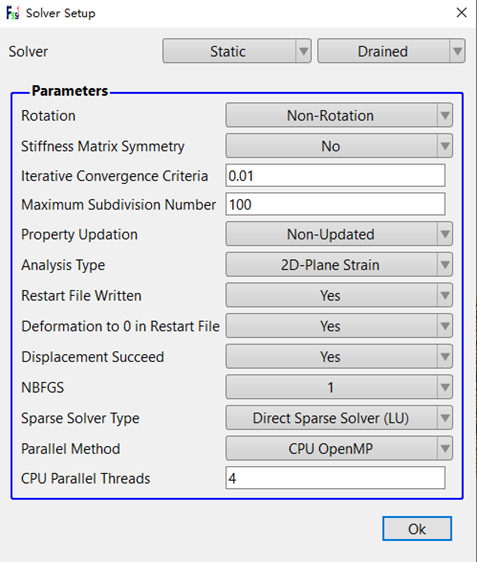Open Restart File Written dropdown
The height and width of the screenshot is (562, 477).
[339, 295]
